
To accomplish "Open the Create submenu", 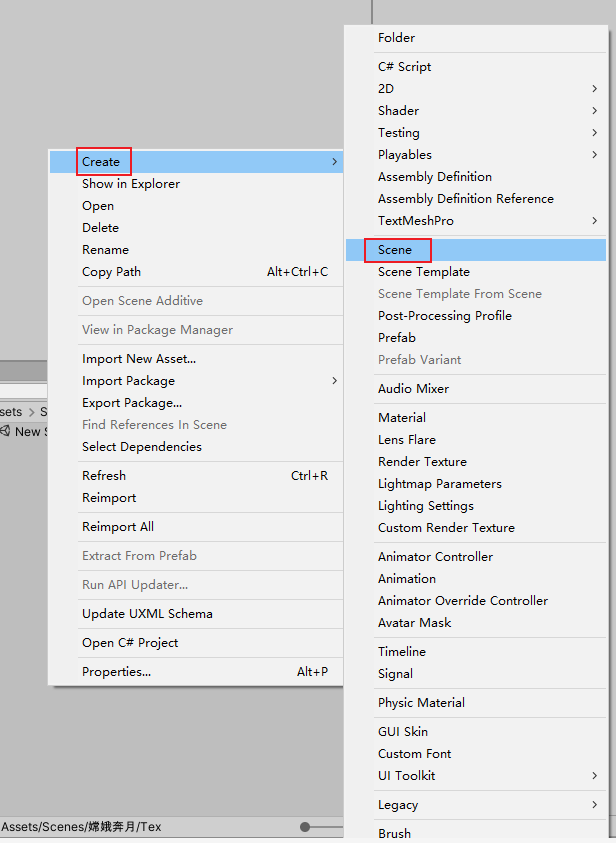I will tap(196, 162).
